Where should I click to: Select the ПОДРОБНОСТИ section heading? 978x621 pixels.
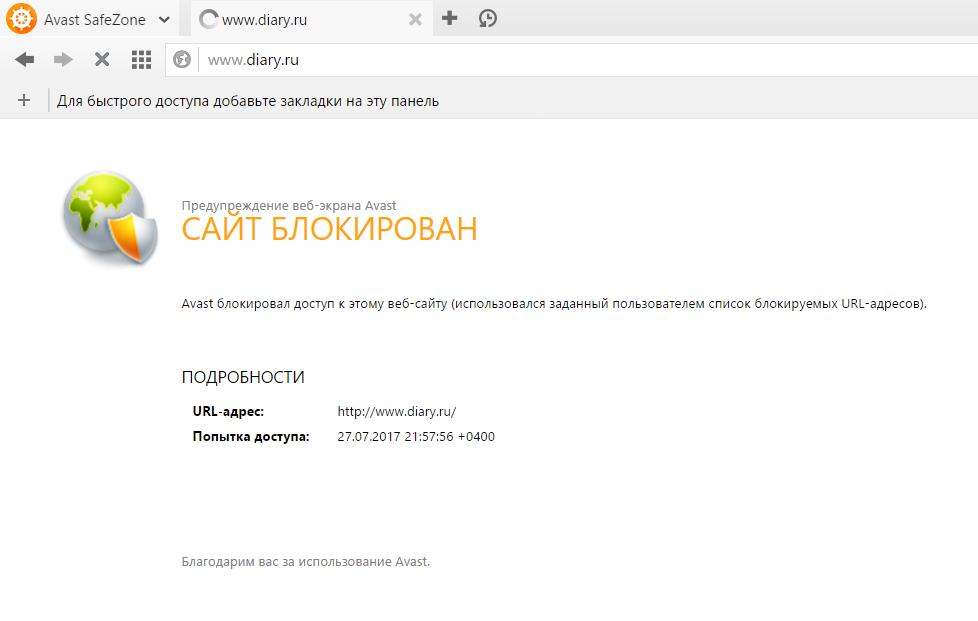tap(242, 377)
